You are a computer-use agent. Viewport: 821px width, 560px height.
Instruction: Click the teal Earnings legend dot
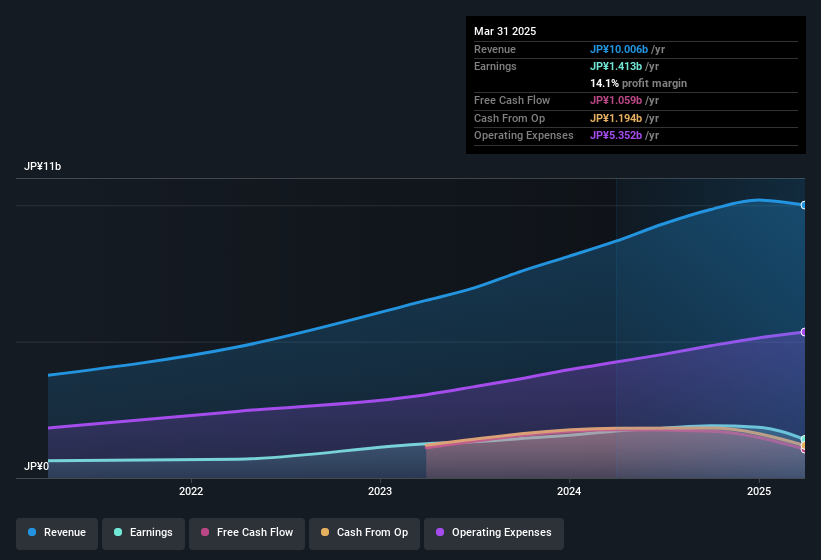coord(118,532)
